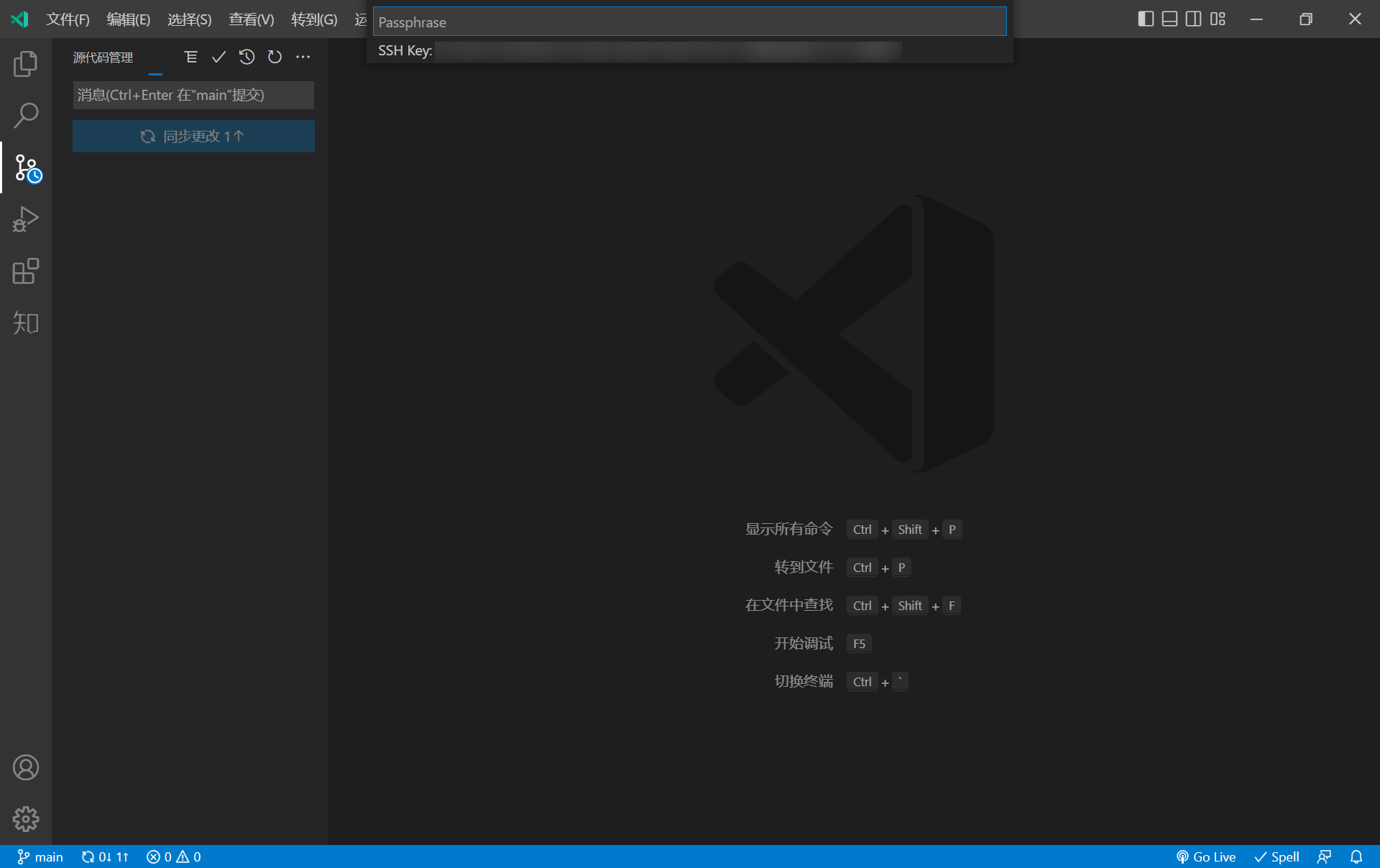Screen dimensions: 1380x868
Task: Open the Search view
Action: [26, 115]
